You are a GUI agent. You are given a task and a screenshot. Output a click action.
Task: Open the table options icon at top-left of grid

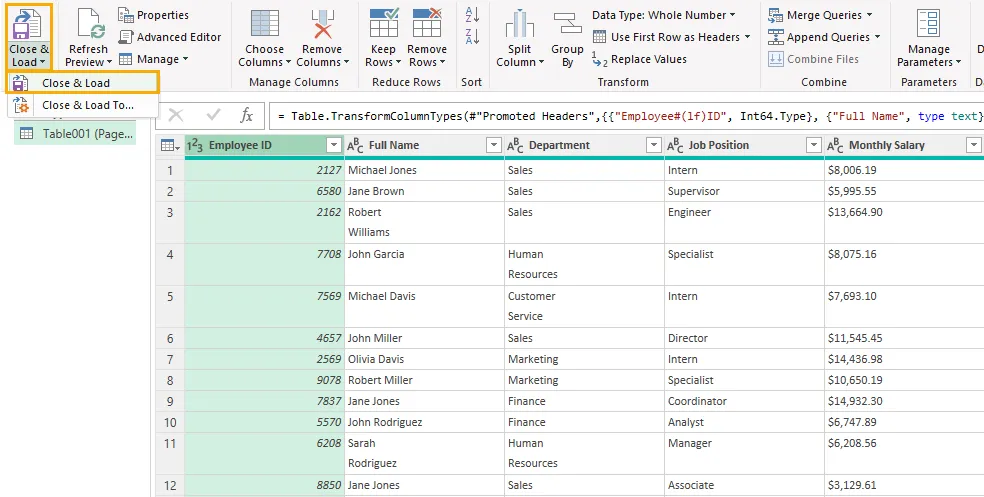(x=169, y=146)
